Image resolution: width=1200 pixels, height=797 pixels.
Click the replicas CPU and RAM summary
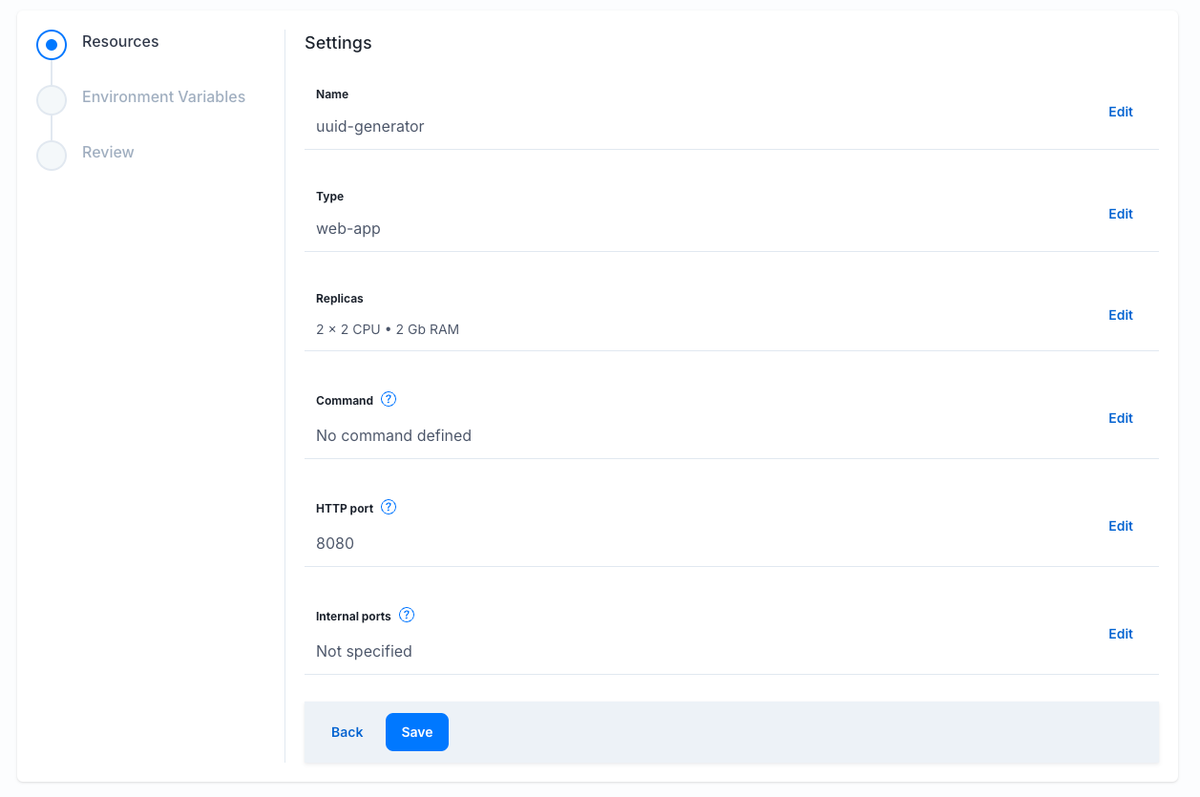click(387, 329)
